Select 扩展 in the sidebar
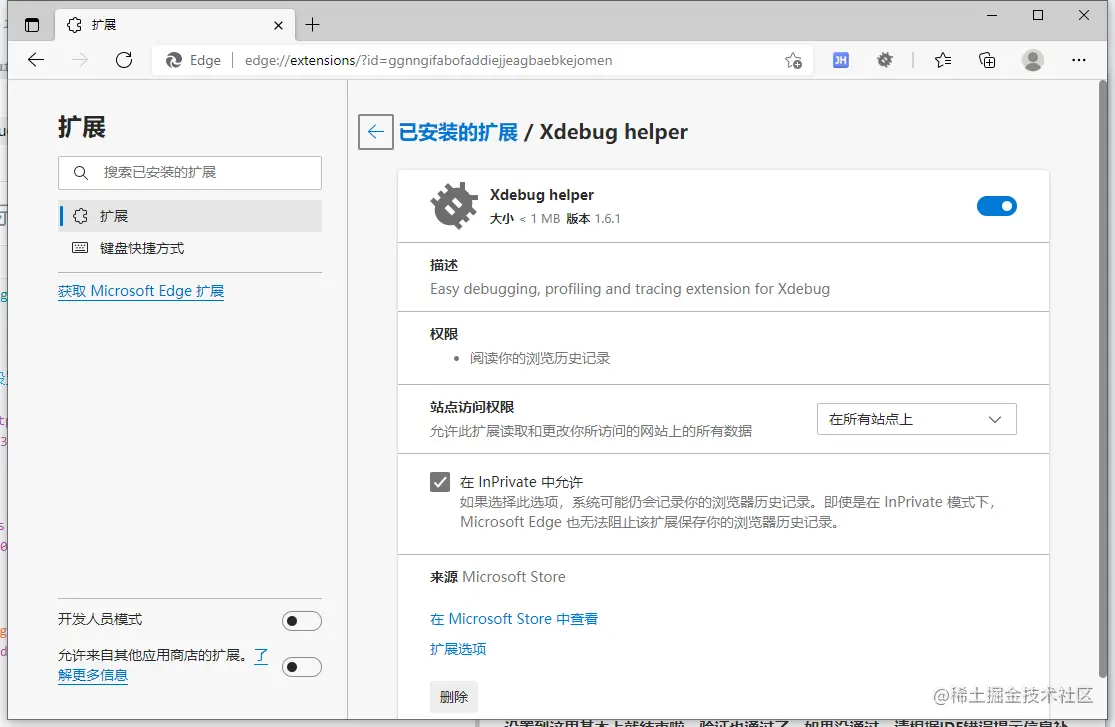1115x727 pixels. coord(190,216)
